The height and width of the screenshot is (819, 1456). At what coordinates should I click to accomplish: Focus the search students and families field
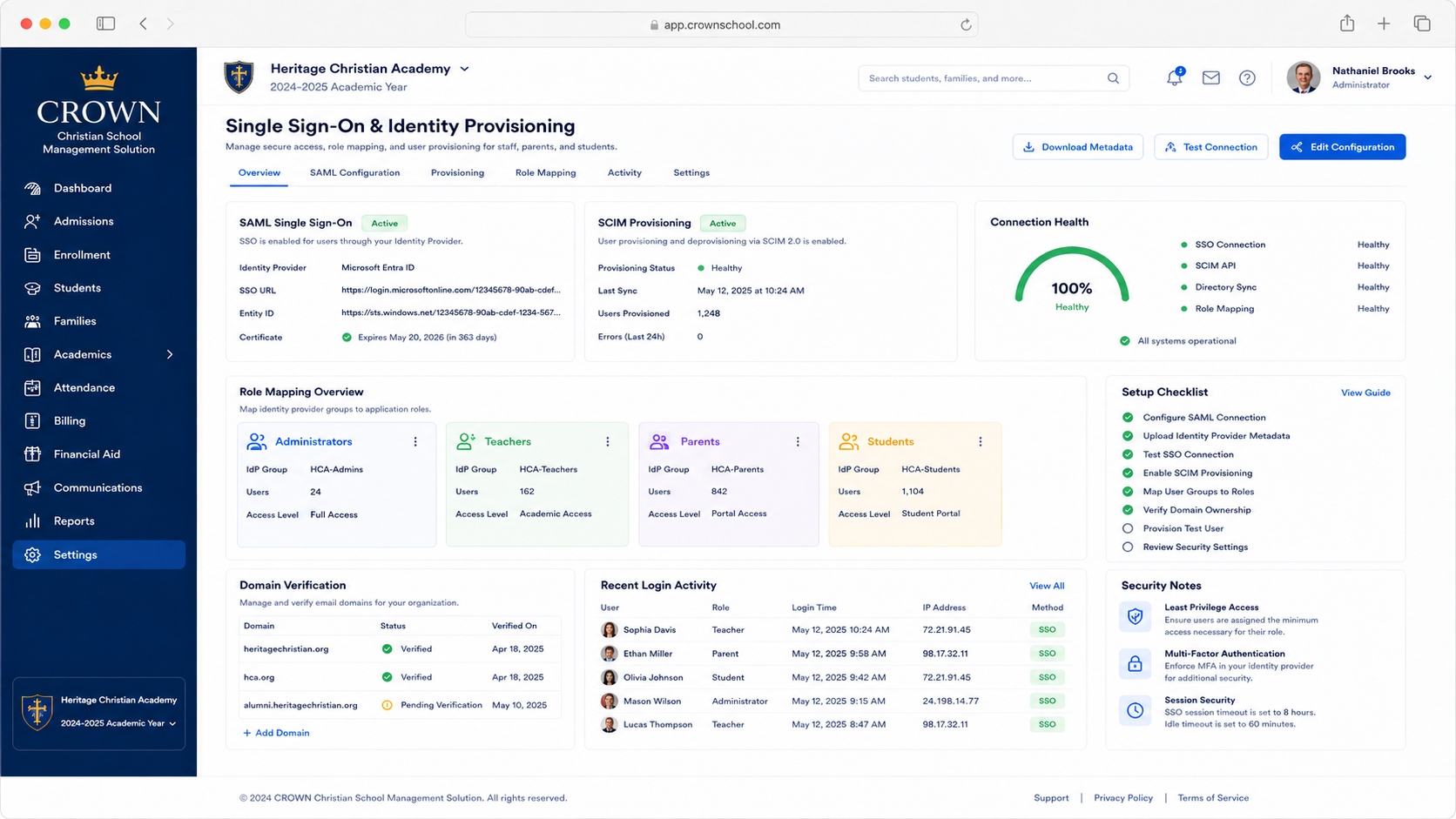(x=994, y=78)
